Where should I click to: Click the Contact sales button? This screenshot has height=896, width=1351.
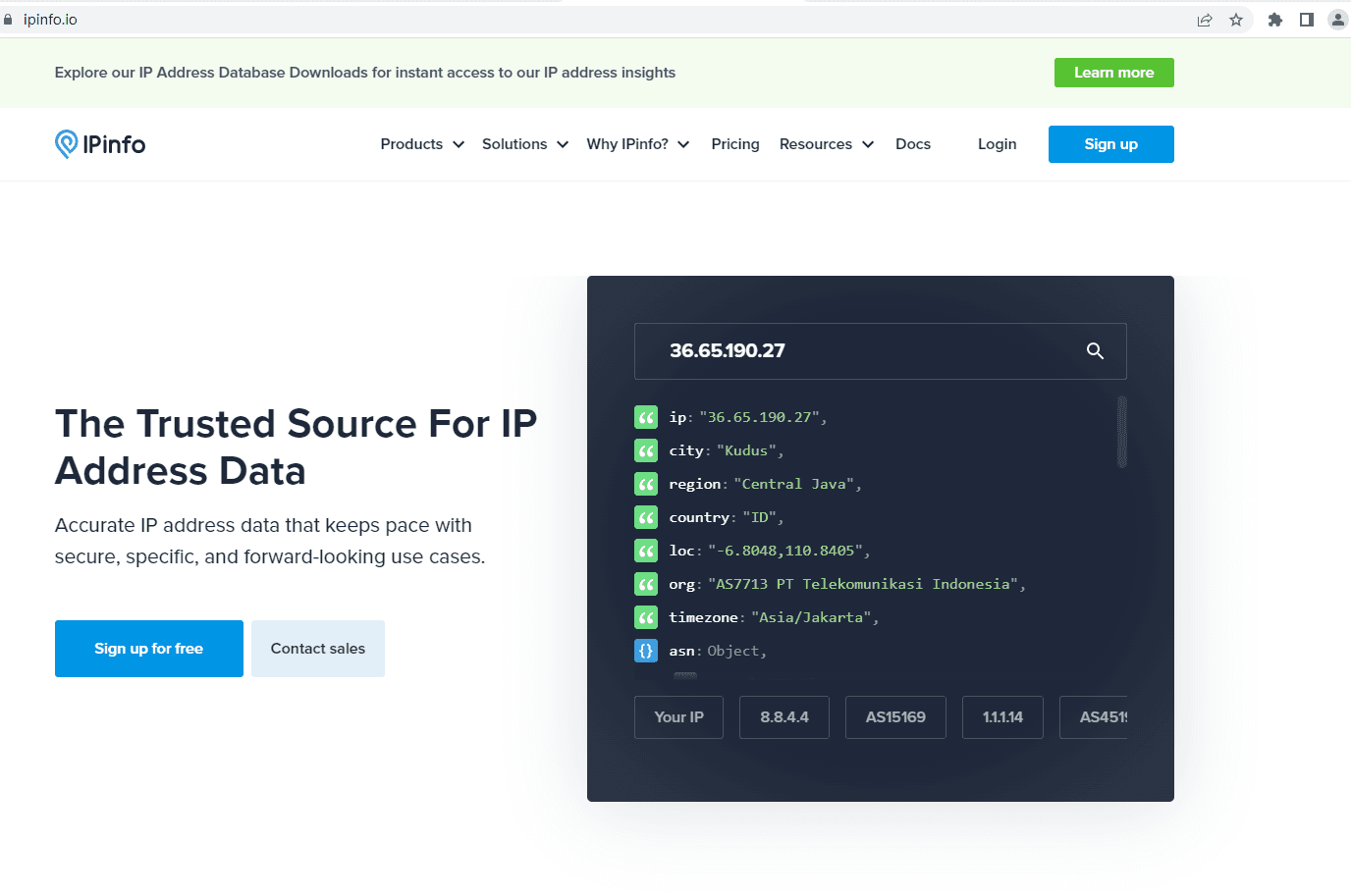318,649
